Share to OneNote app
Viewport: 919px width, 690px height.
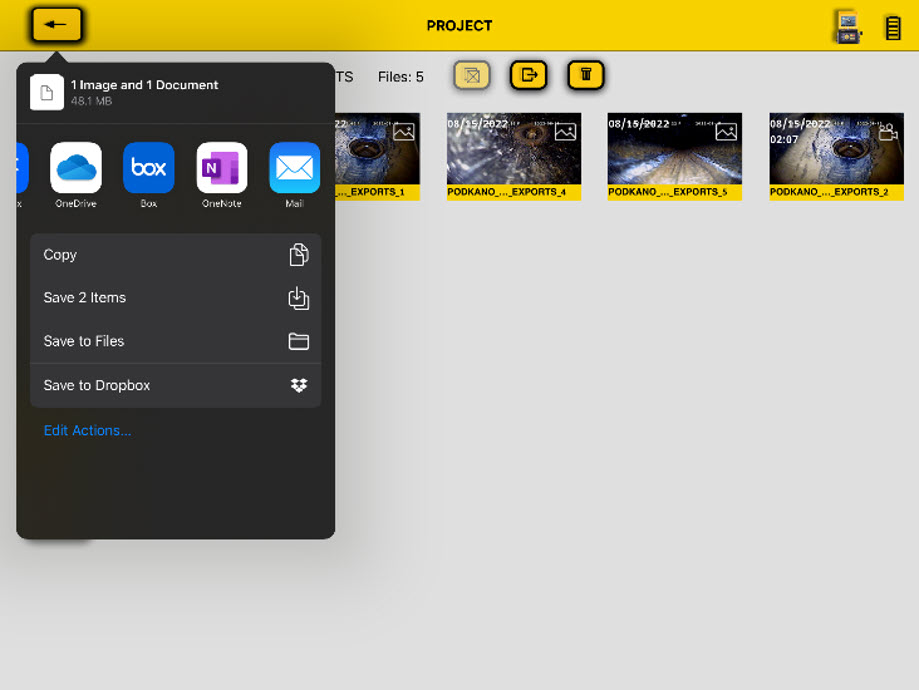click(x=222, y=175)
